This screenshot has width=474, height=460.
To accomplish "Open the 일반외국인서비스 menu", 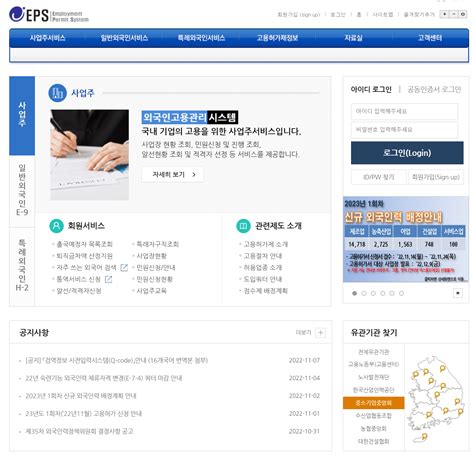I will click(x=124, y=38).
